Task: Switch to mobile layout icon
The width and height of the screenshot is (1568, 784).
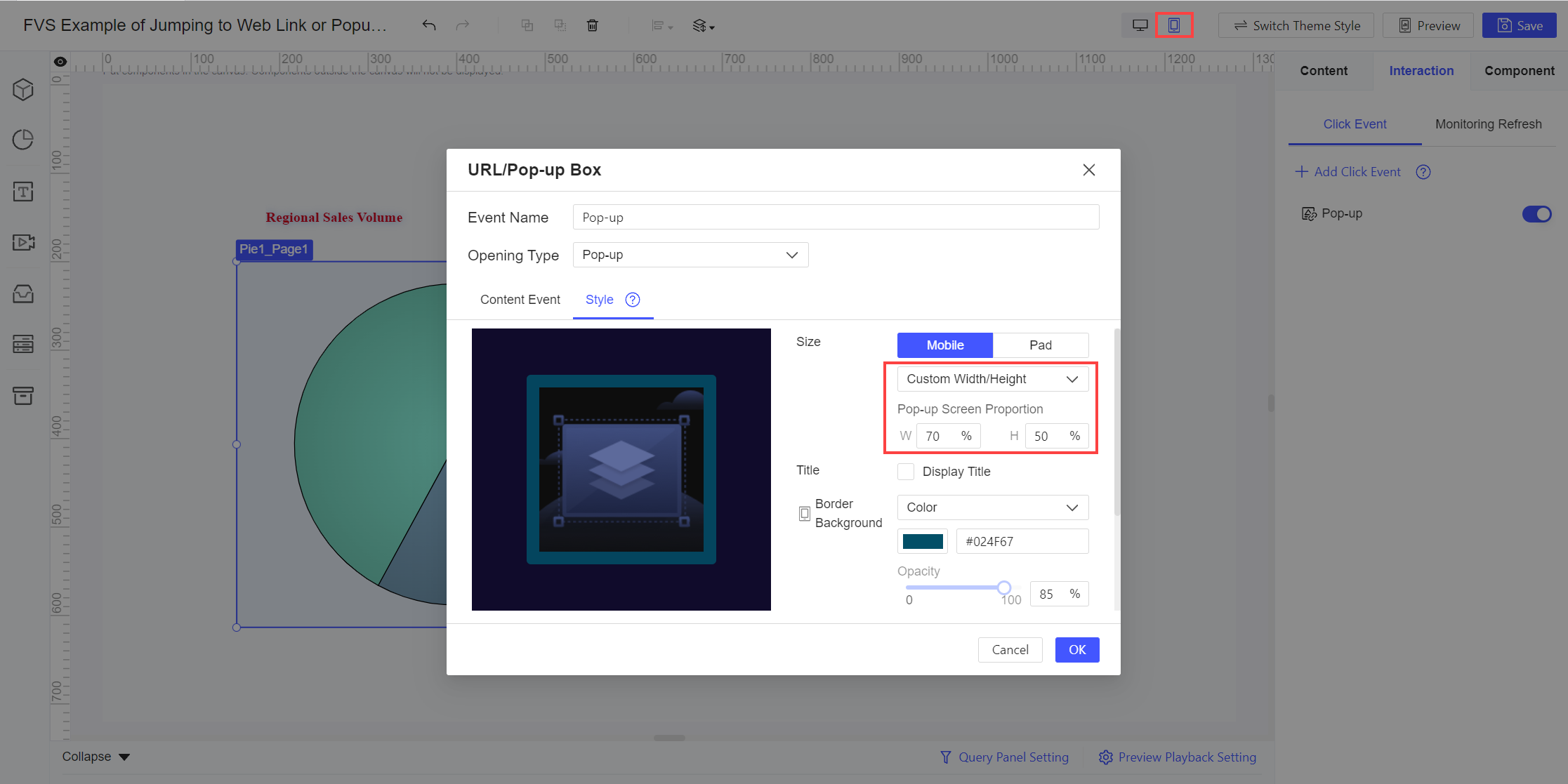Action: click(x=1173, y=25)
